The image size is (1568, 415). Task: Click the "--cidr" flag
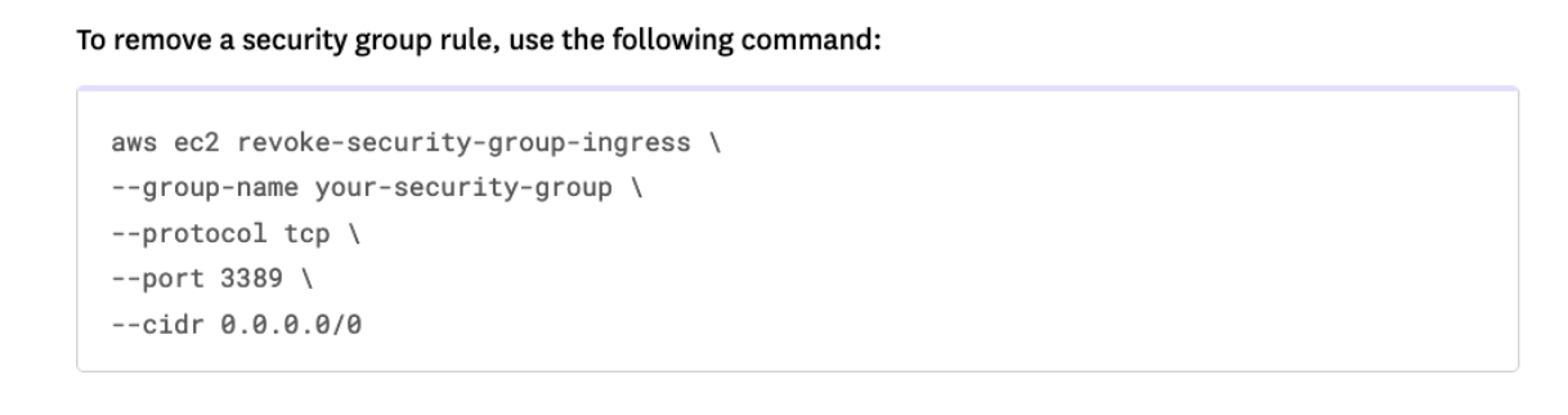pos(157,324)
